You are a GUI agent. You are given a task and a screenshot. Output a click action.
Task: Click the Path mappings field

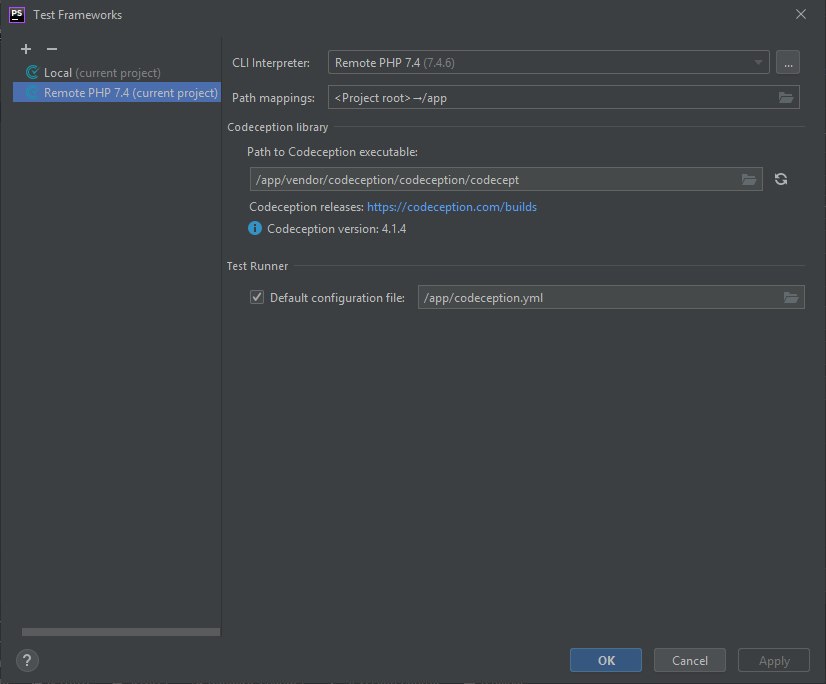564,97
